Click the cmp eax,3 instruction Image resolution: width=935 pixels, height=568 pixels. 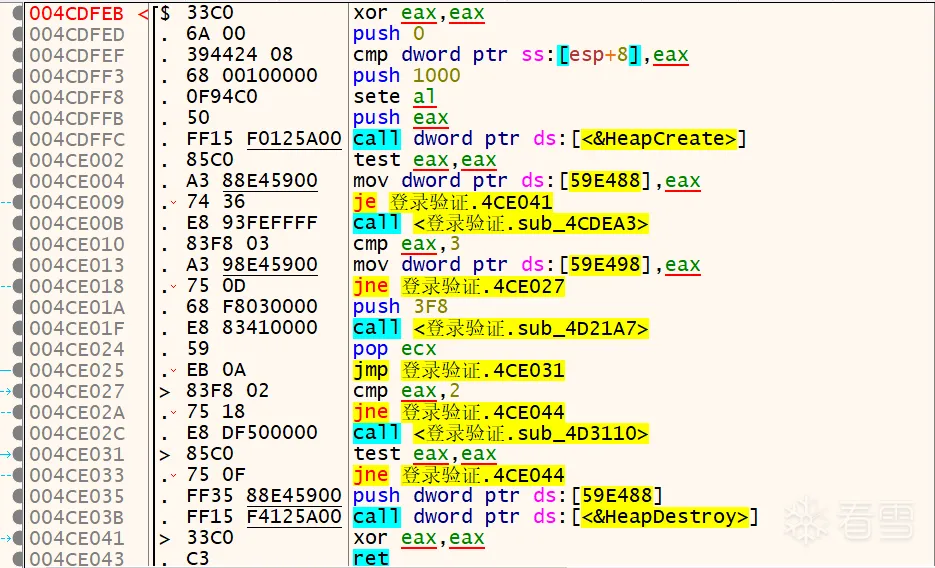407,244
